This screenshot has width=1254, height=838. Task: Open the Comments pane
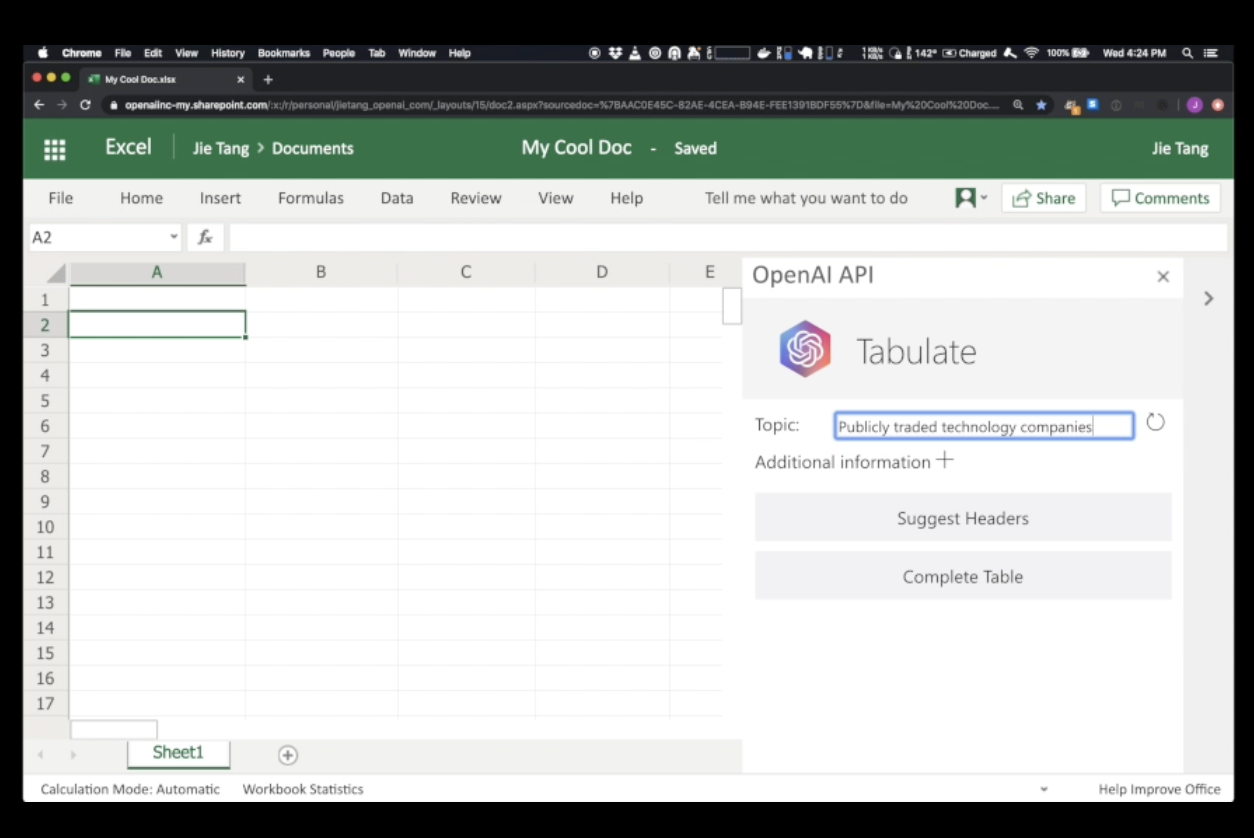tap(1160, 198)
